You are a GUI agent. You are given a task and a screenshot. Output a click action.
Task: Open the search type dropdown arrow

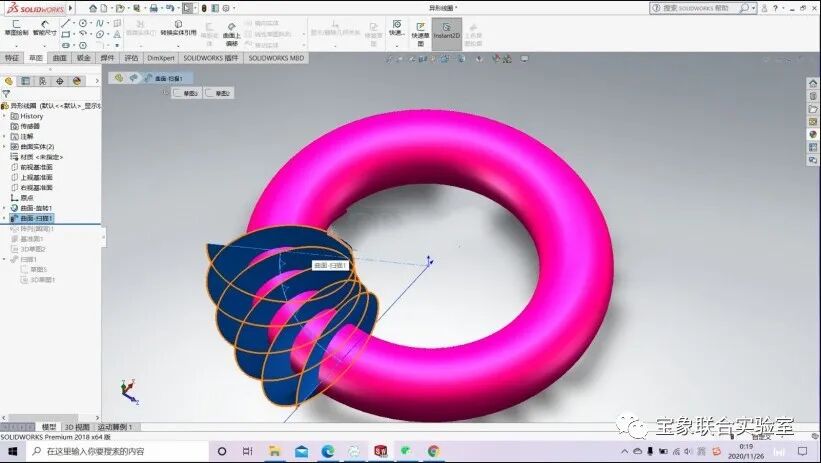point(753,8)
